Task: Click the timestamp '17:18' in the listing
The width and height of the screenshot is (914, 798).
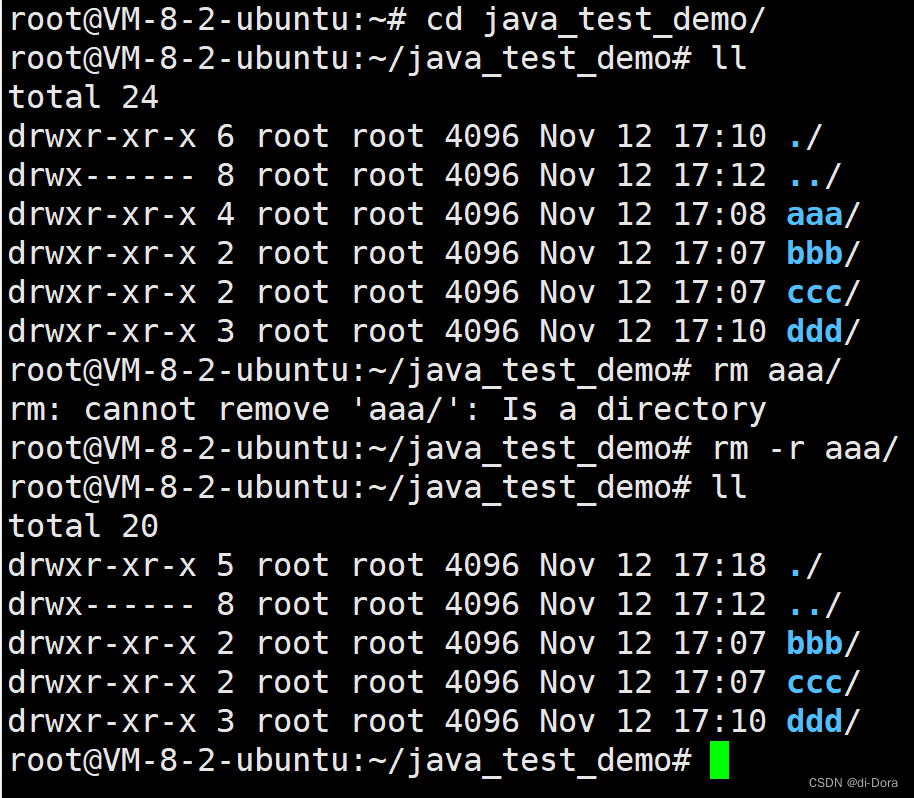Action: (720, 565)
